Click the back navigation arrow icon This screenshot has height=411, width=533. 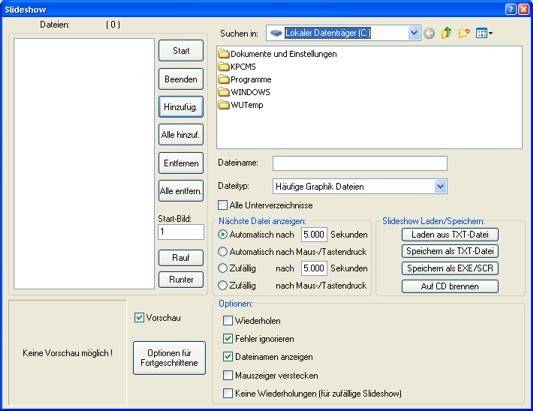pos(429,33)
